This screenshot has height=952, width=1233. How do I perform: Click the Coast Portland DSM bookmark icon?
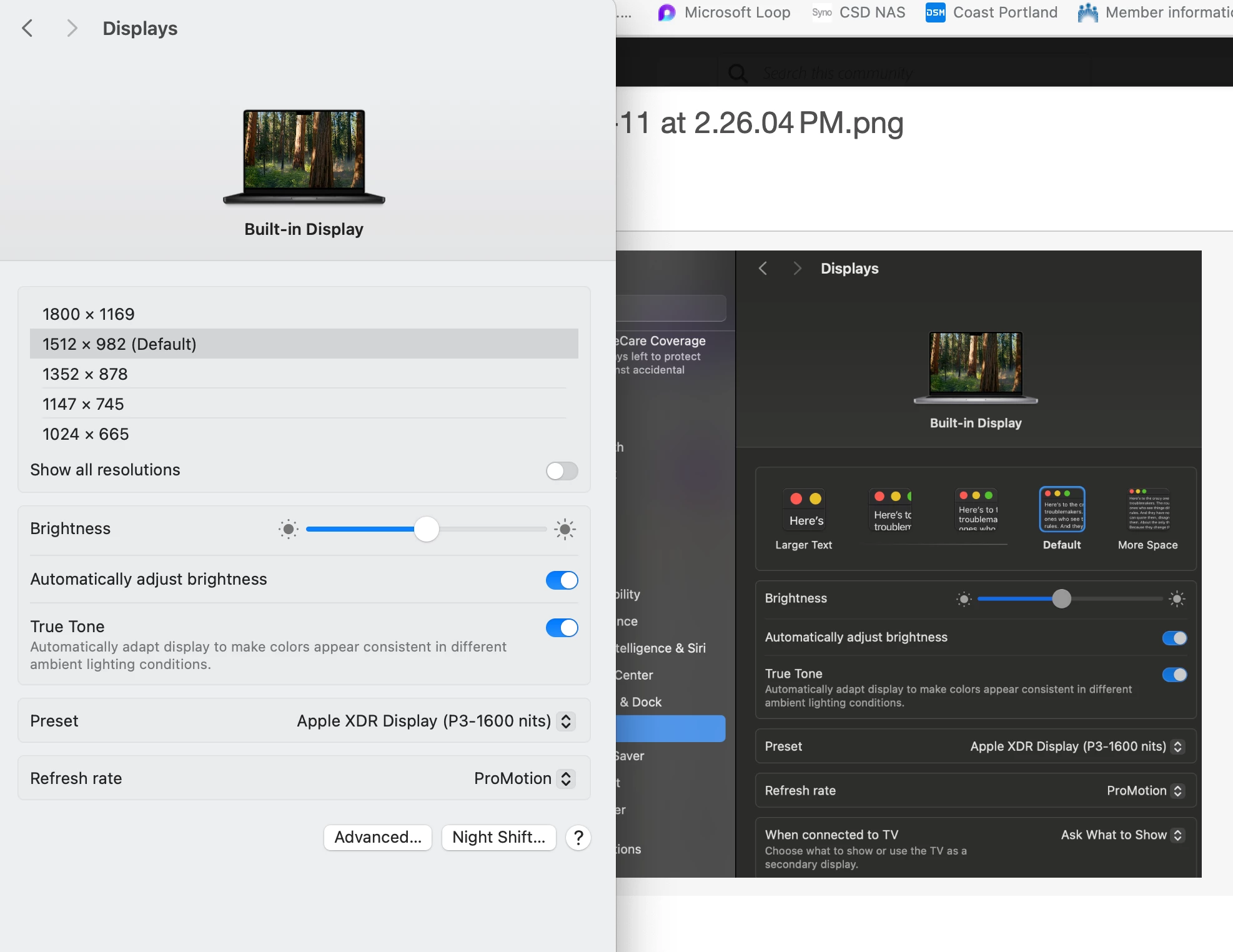pos(935,12)
